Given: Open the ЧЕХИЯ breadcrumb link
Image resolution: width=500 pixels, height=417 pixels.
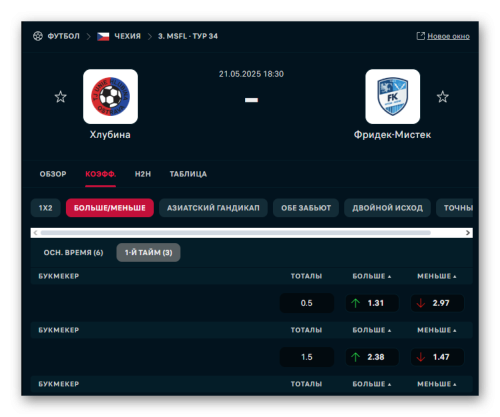Looking at the screenshot, I should (x=128, y=36).
